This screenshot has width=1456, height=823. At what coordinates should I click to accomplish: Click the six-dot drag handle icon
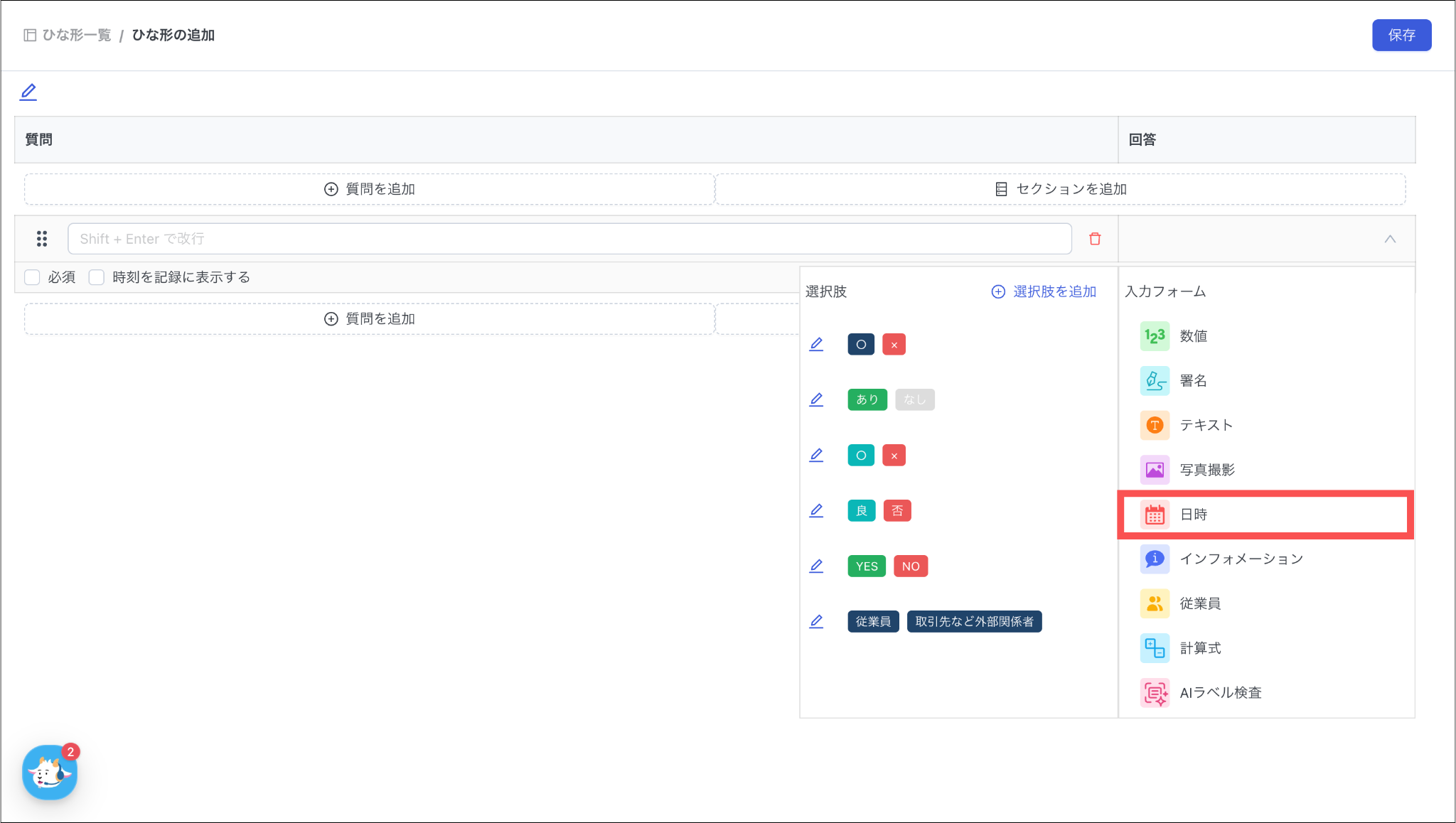(42, 239)
